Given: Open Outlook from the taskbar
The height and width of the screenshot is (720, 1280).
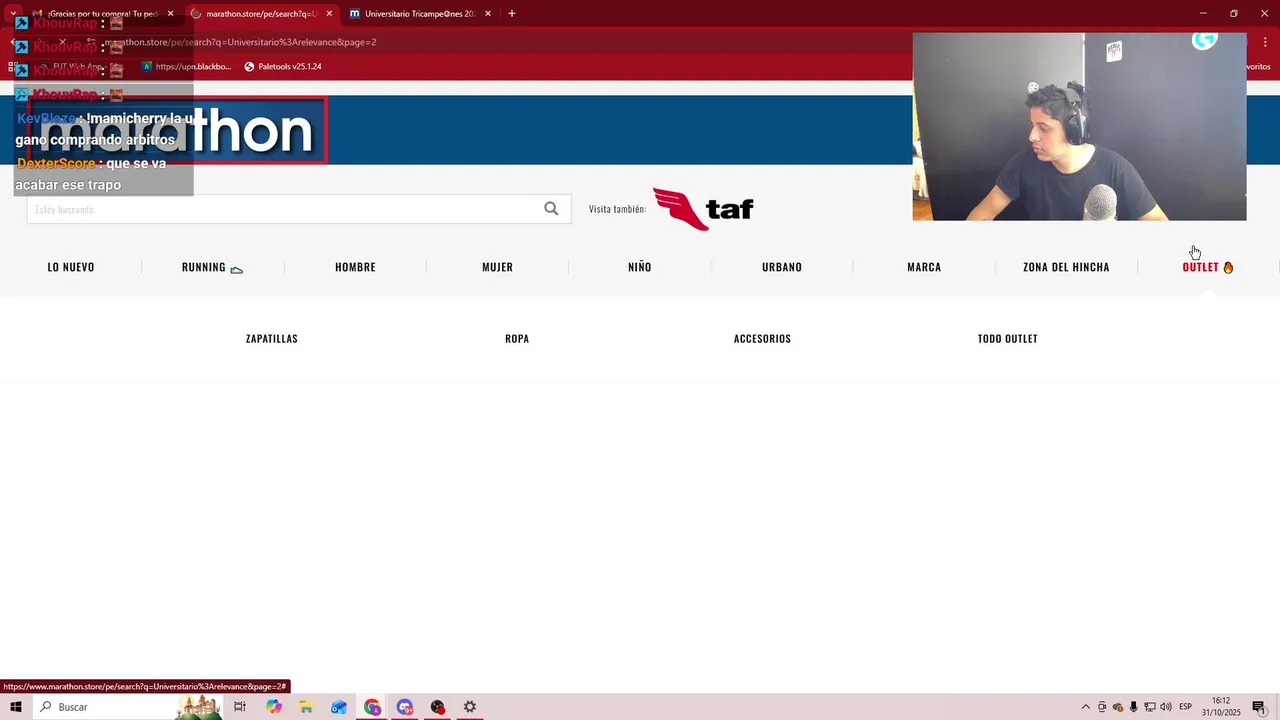Looking at the screenshot, I should (x=339, y=707).
